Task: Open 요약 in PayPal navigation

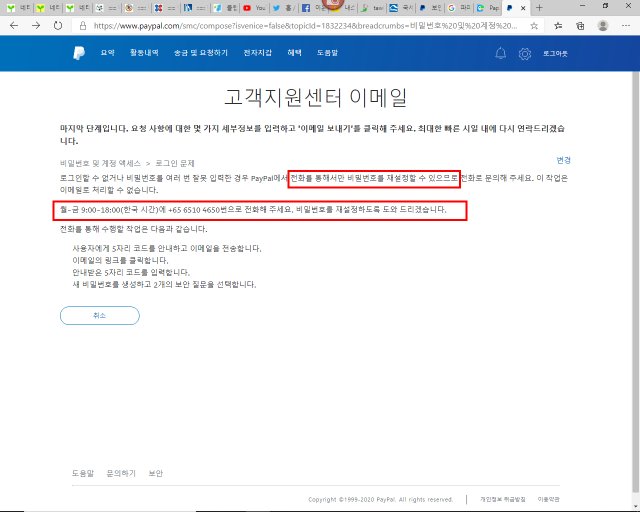Action: 108,53
